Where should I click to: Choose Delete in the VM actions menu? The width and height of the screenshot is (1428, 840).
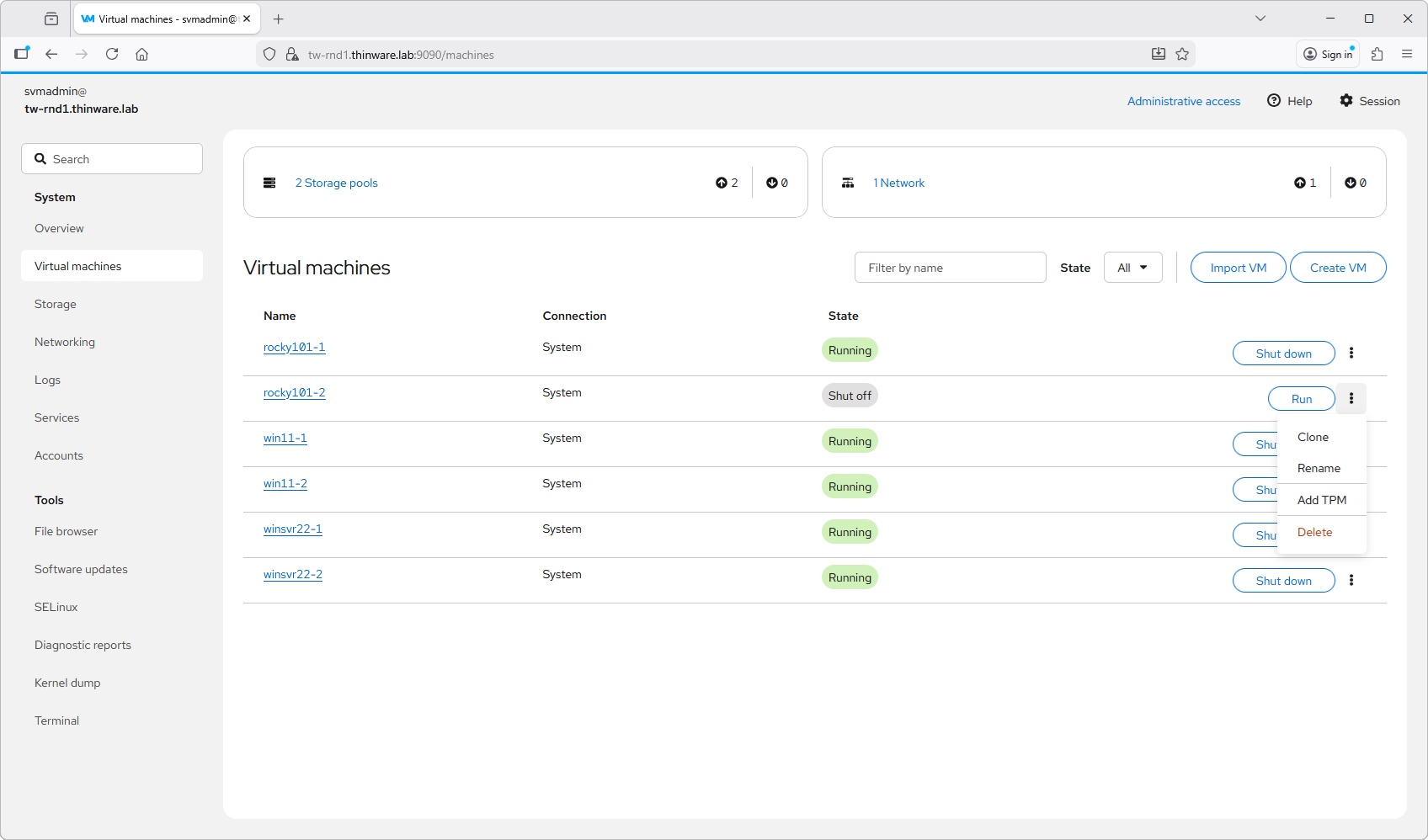click(1314, 533)
